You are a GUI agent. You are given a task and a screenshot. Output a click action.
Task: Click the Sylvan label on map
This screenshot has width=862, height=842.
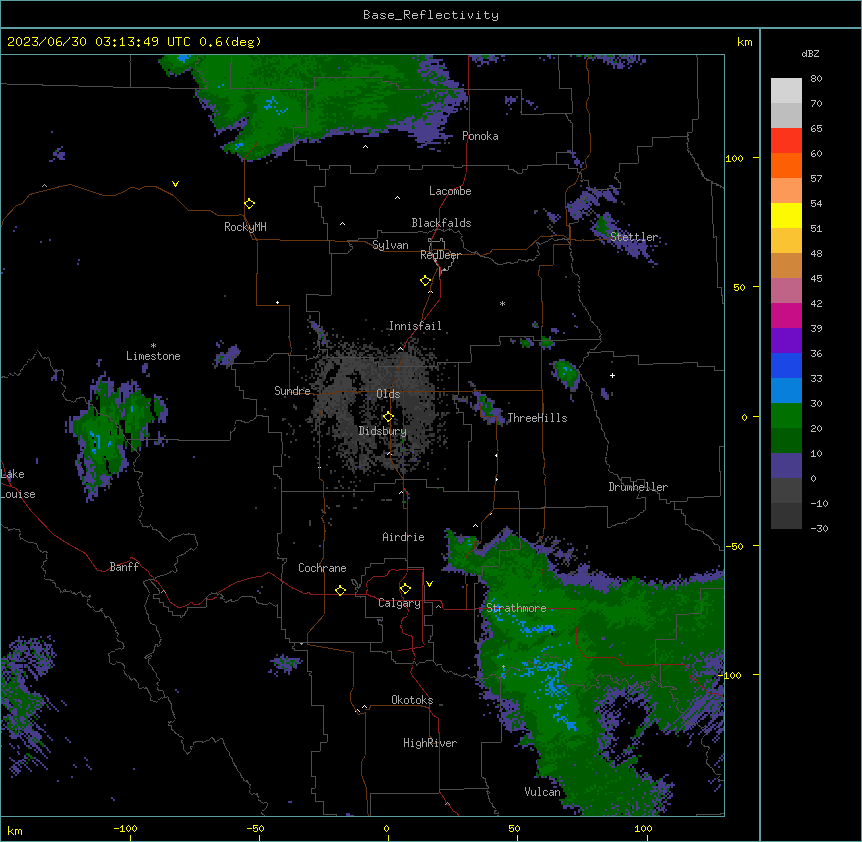390,245
